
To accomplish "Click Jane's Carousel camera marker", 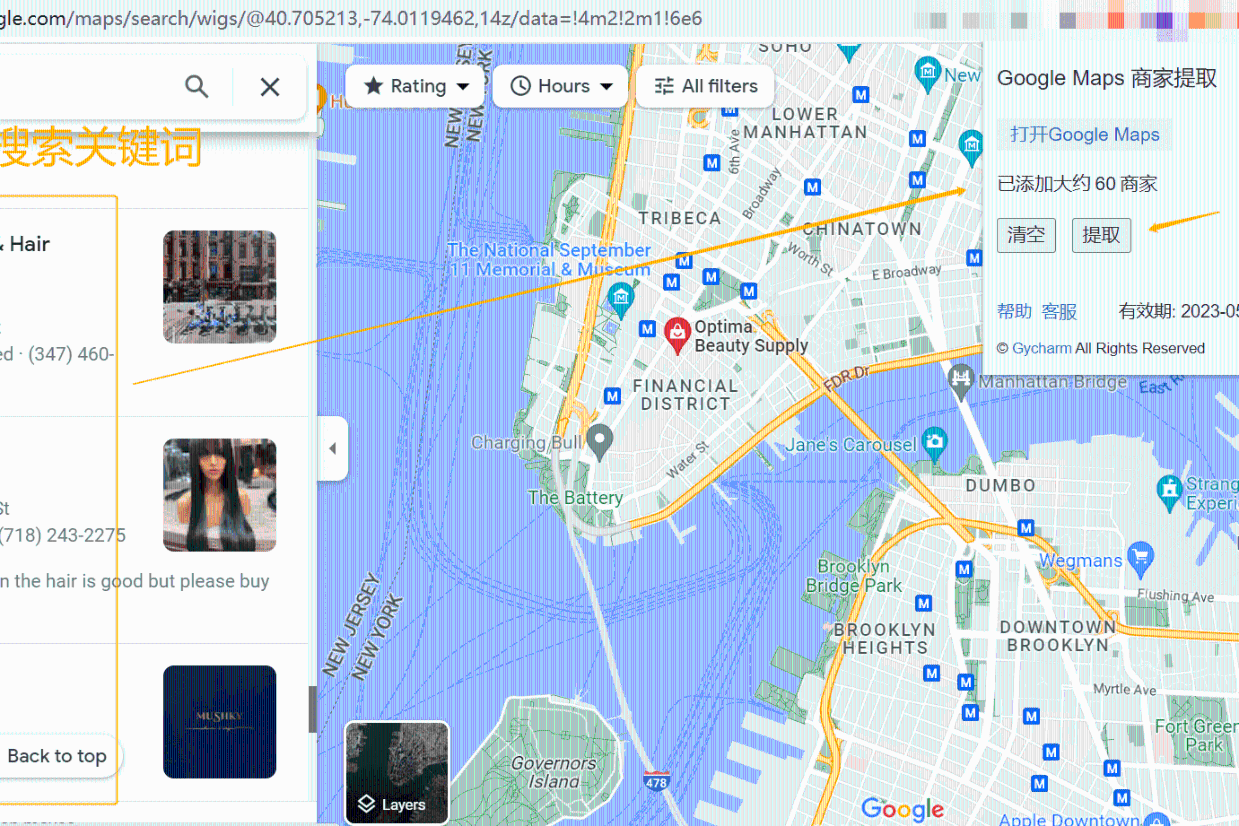I will (934, 442).
